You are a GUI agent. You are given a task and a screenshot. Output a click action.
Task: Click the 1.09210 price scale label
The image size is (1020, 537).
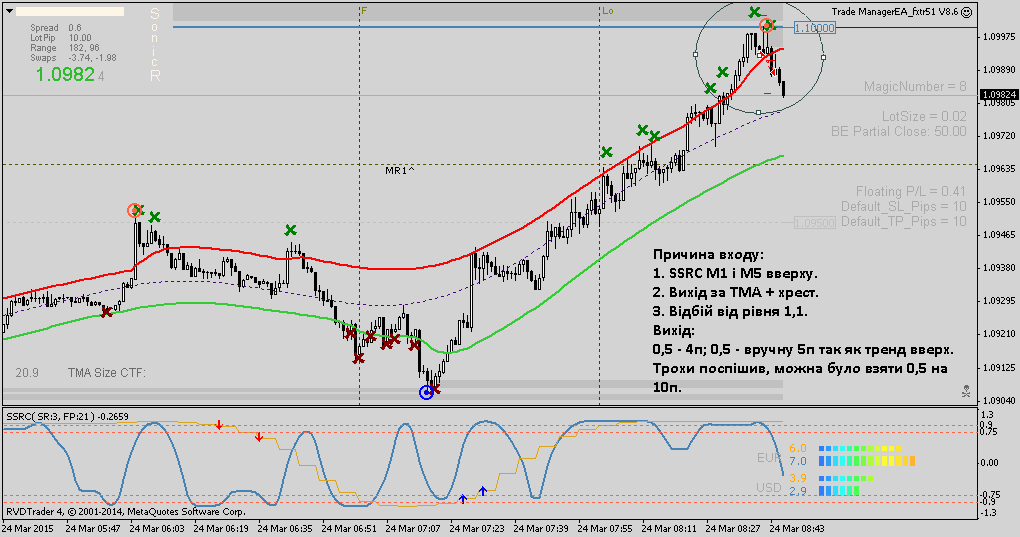click(x=999, y=334)
